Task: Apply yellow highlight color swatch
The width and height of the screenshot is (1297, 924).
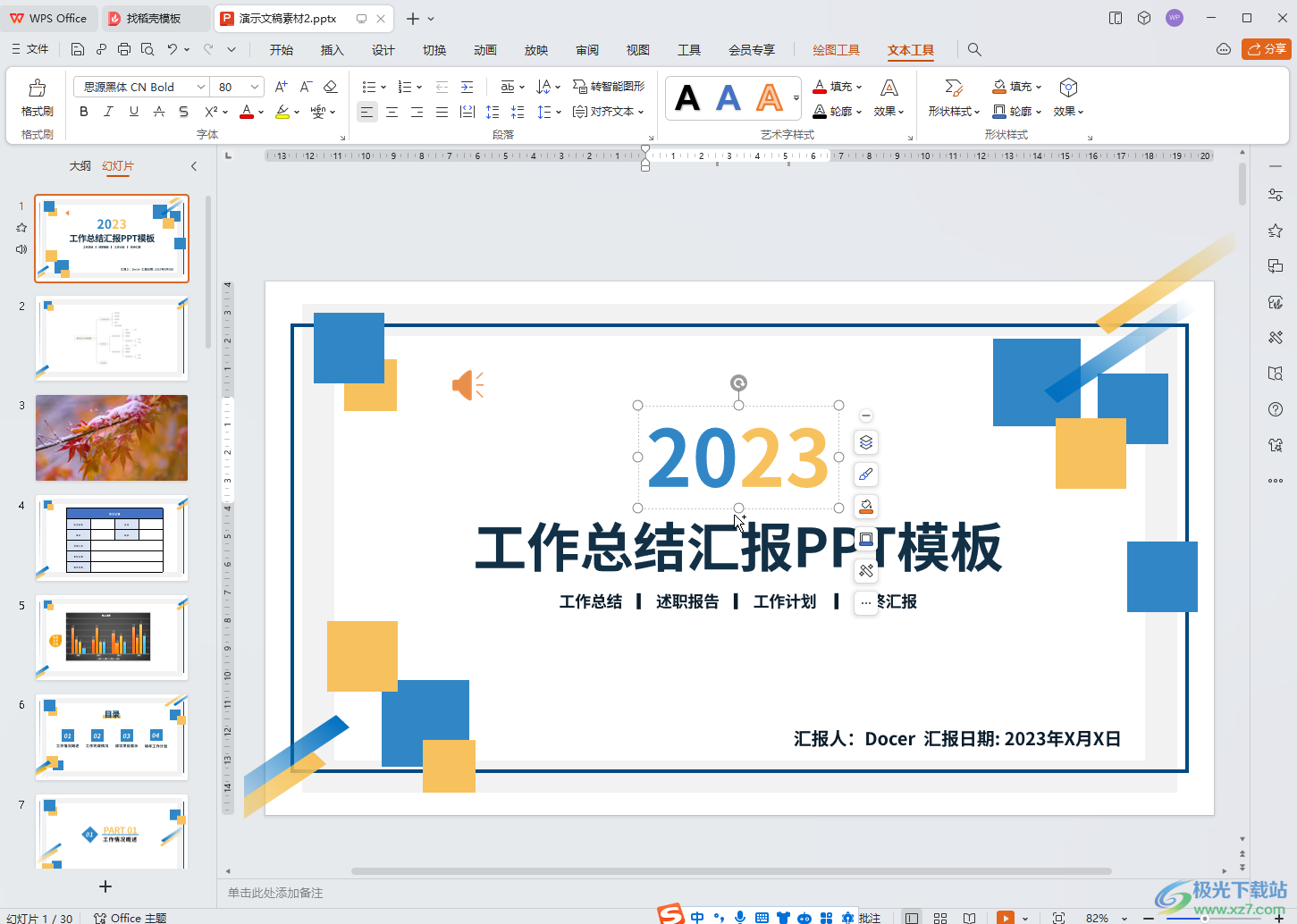Action: point(282,112)
